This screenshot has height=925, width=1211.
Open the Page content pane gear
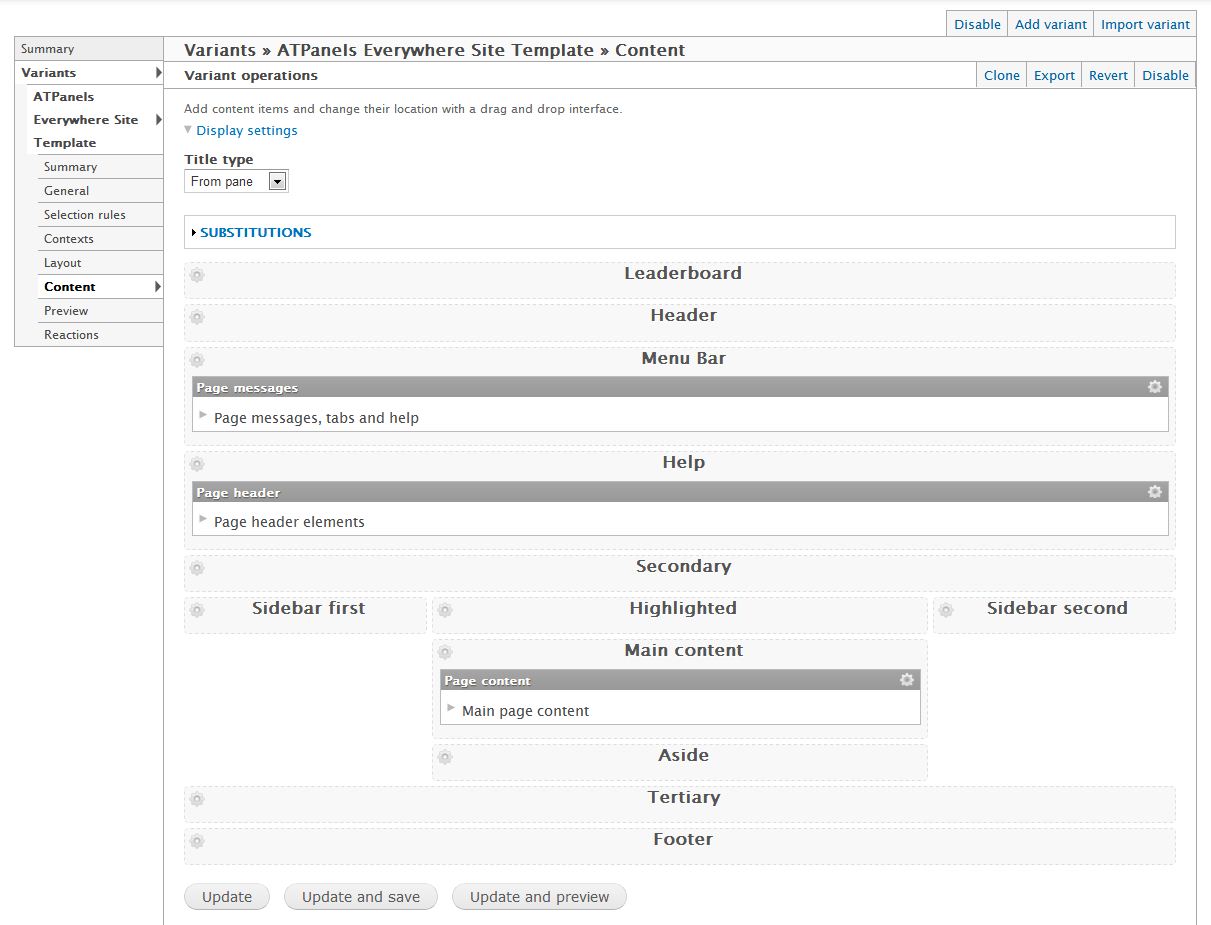907,679
